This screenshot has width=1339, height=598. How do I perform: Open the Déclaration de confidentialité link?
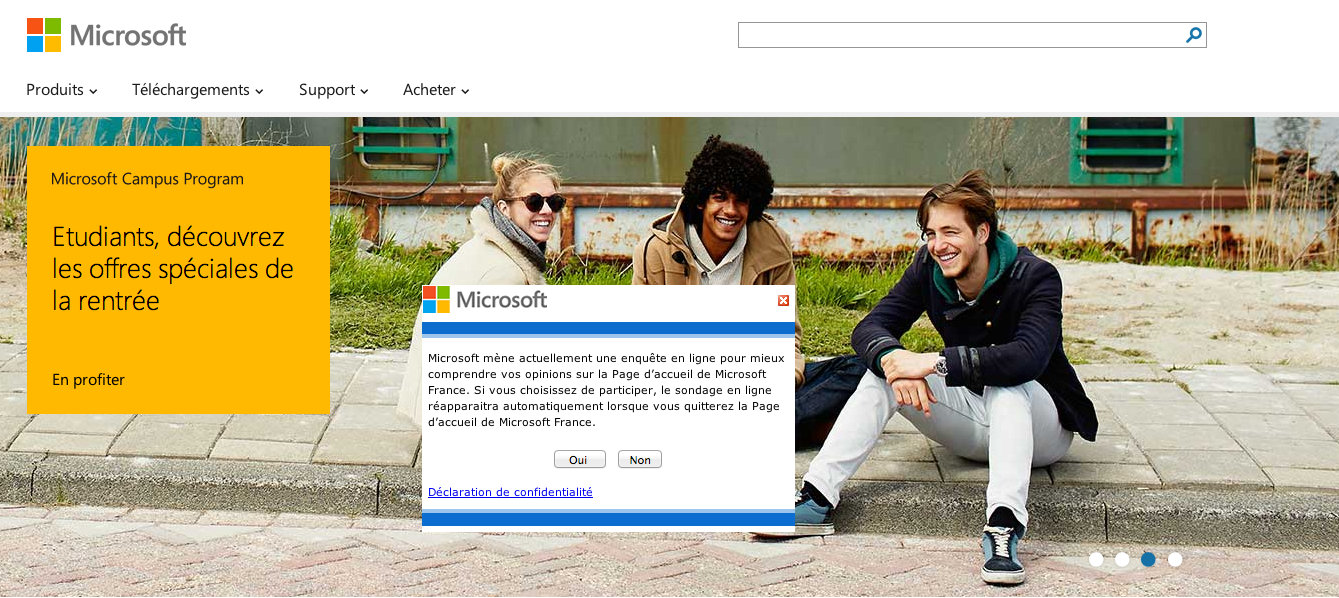(510, 492)
